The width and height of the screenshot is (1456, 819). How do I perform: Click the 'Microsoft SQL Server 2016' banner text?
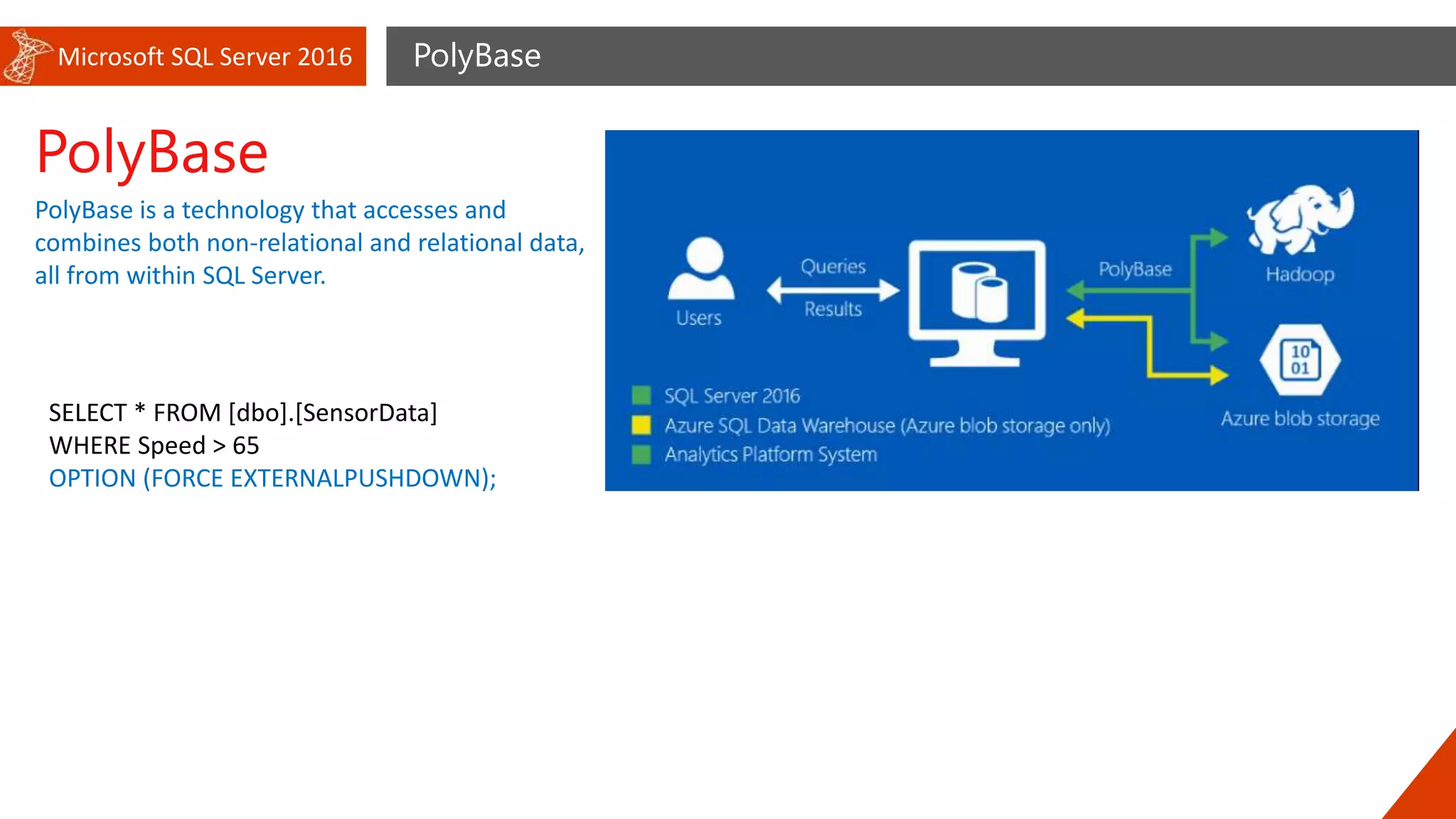pyautogui.click(x=205, y=56)
